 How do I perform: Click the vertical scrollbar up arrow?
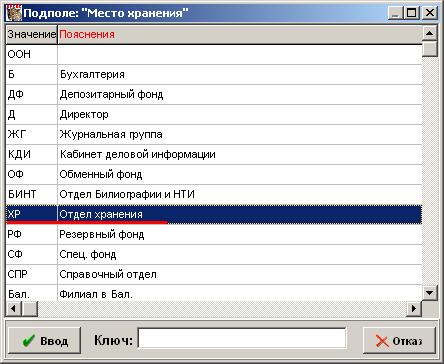pos(430,33)
